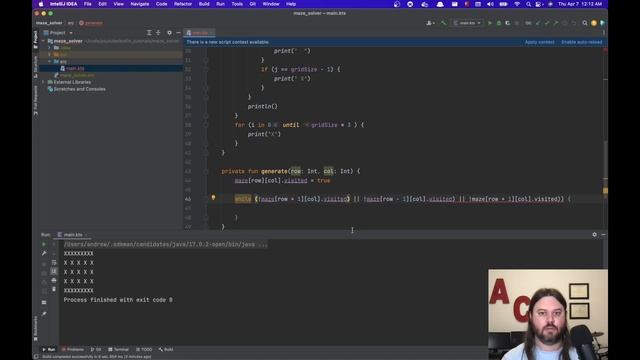Expand the out folder in project tree
Image resolution: width=640 pixels, height=360 pixels.
[50, 54]
